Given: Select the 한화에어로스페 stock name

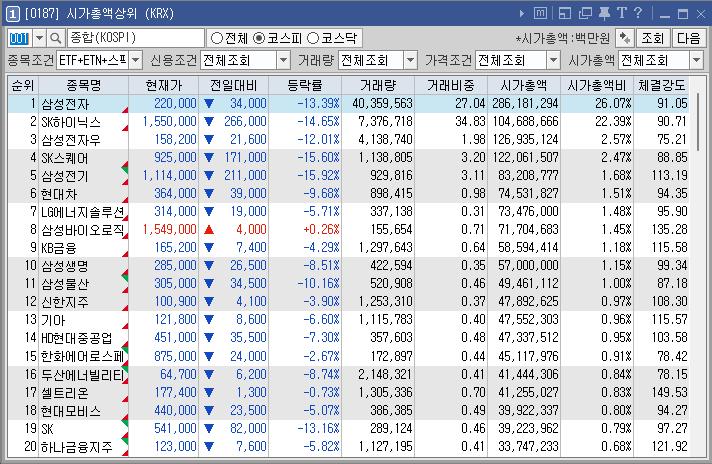Looking at the screenshot, I should click(83, 356).
